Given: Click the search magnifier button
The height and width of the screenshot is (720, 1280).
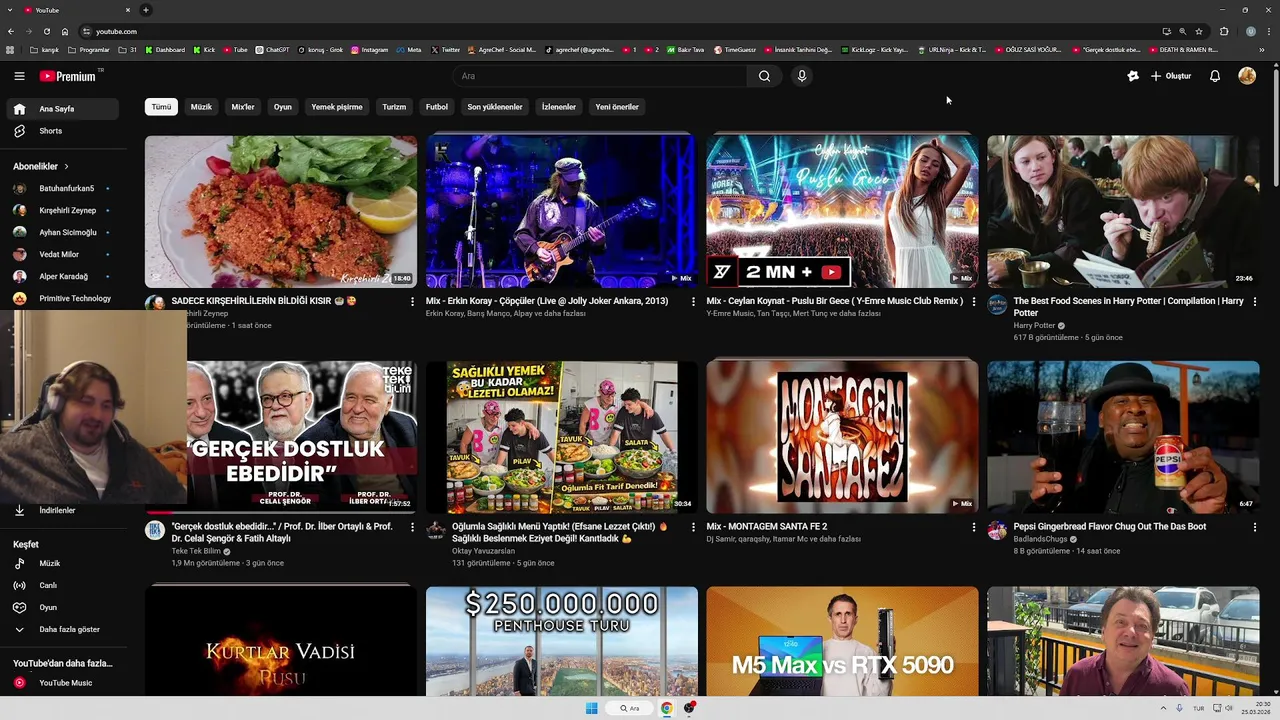Looking at the screenshot, I should click(x=764, y=76).
